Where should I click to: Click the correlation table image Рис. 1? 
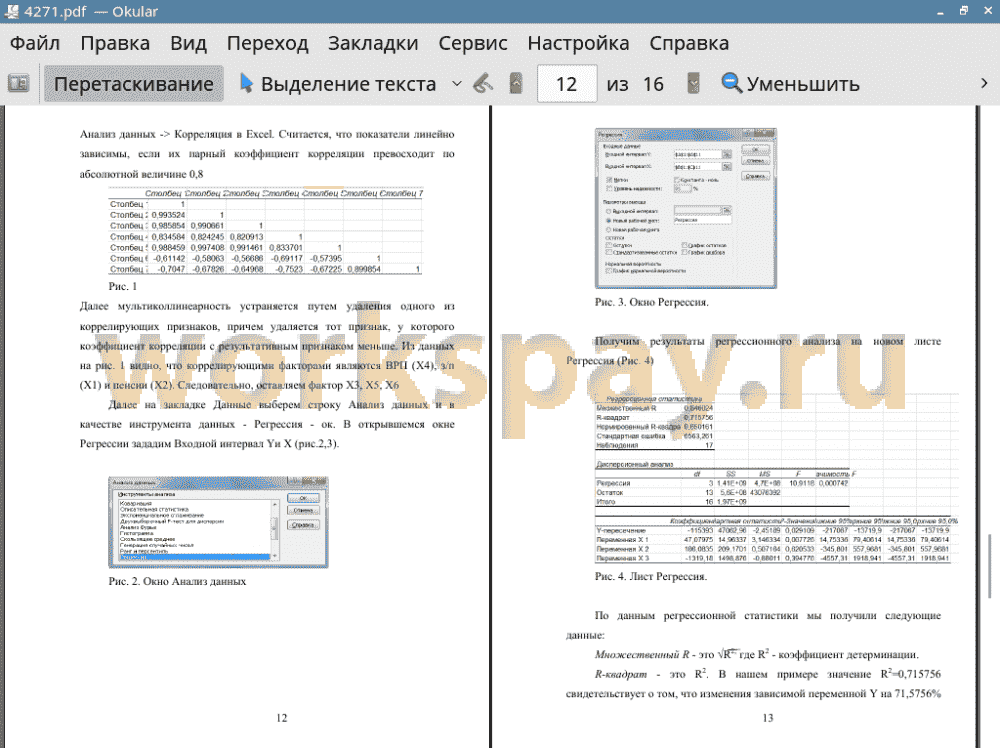pos(265,231)
